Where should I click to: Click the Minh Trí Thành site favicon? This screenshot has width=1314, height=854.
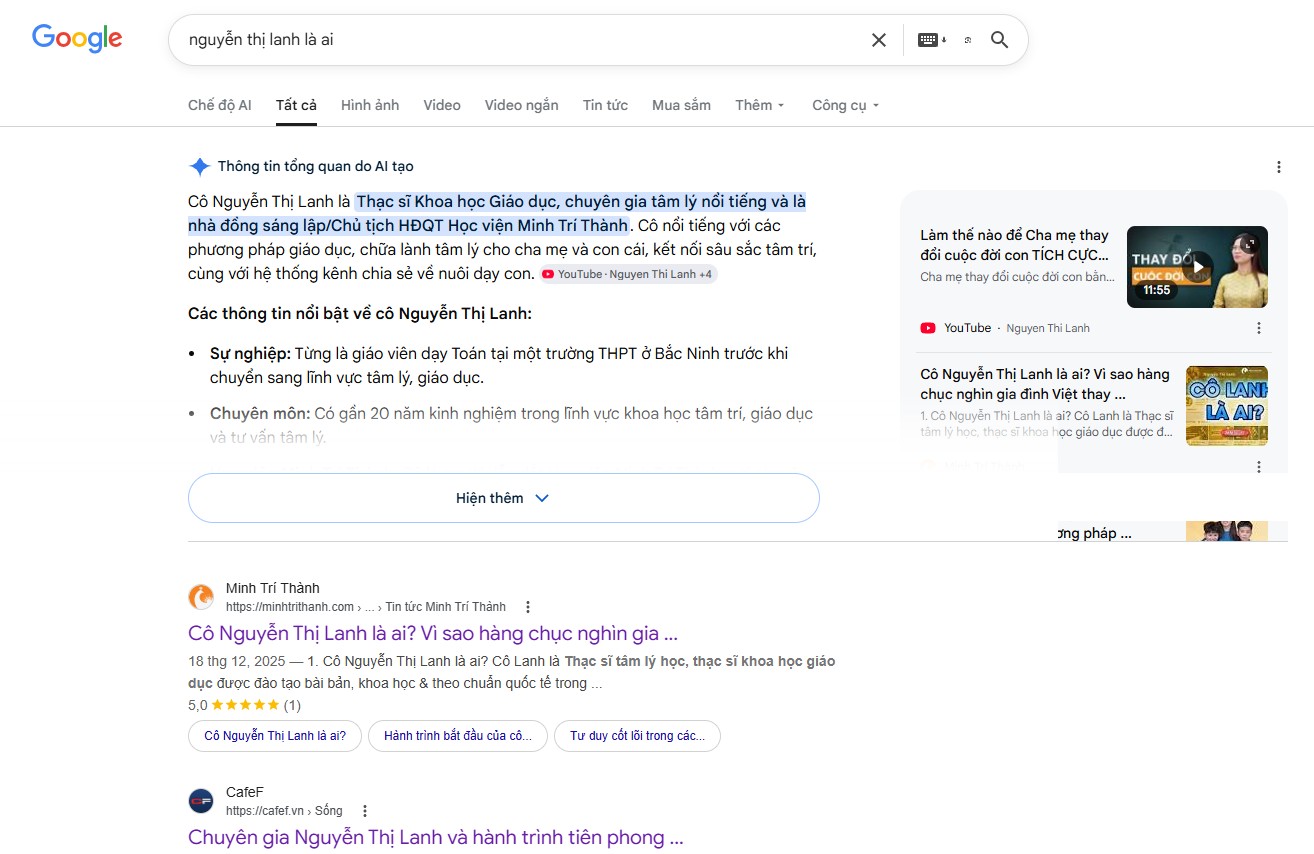click(x=201, y=597)
